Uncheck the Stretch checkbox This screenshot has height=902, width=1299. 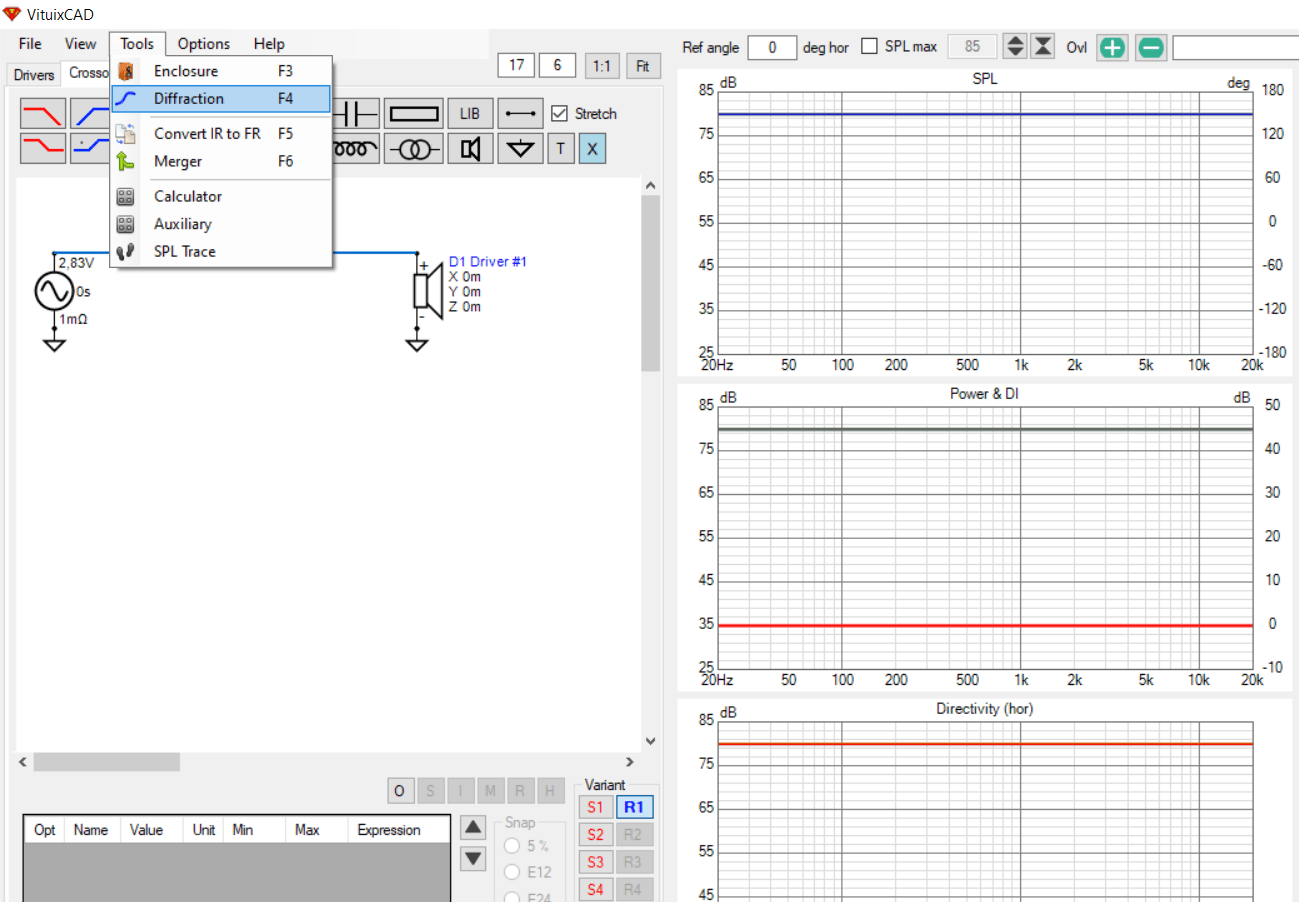[x=559, y=113]
